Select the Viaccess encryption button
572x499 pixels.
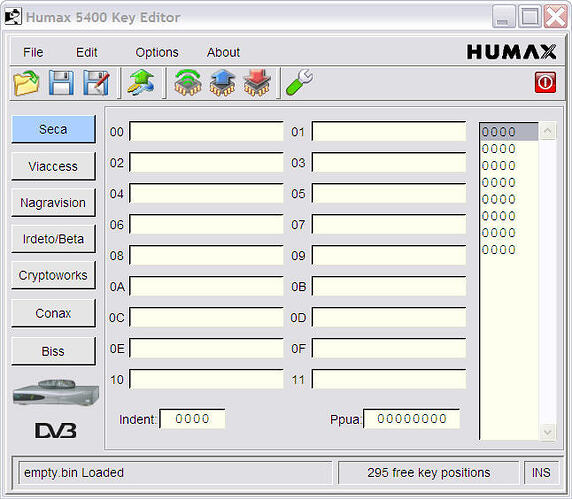tap(53, 166)
